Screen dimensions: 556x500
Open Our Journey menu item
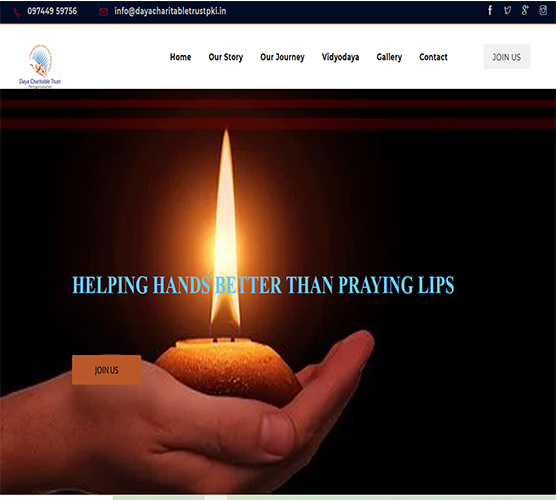pyautogui.click(x=282, y=57)
